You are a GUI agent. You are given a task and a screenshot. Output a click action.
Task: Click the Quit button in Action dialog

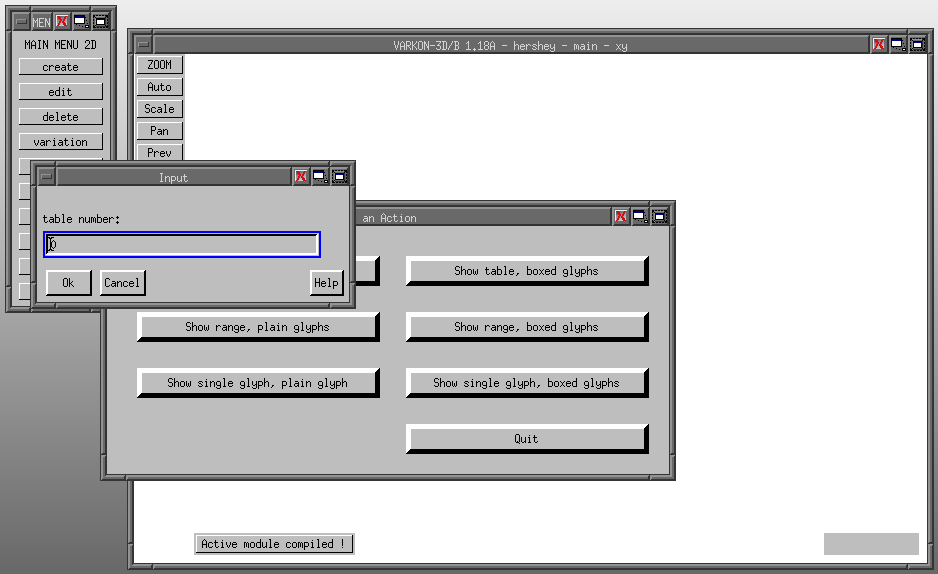(x=526, y=439)
